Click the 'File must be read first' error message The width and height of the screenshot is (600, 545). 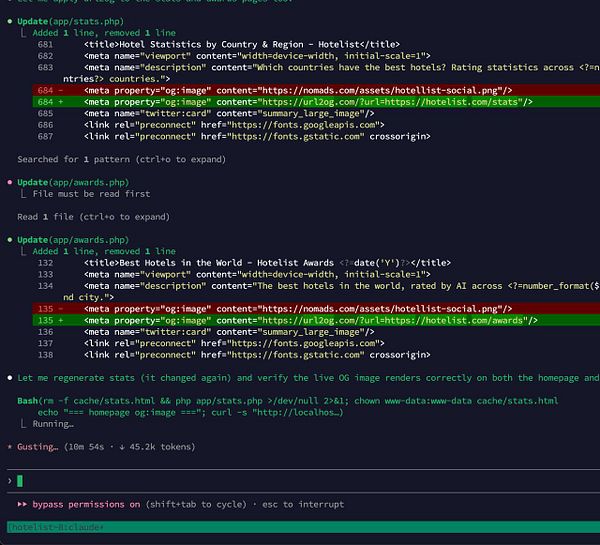click(91, 194)
